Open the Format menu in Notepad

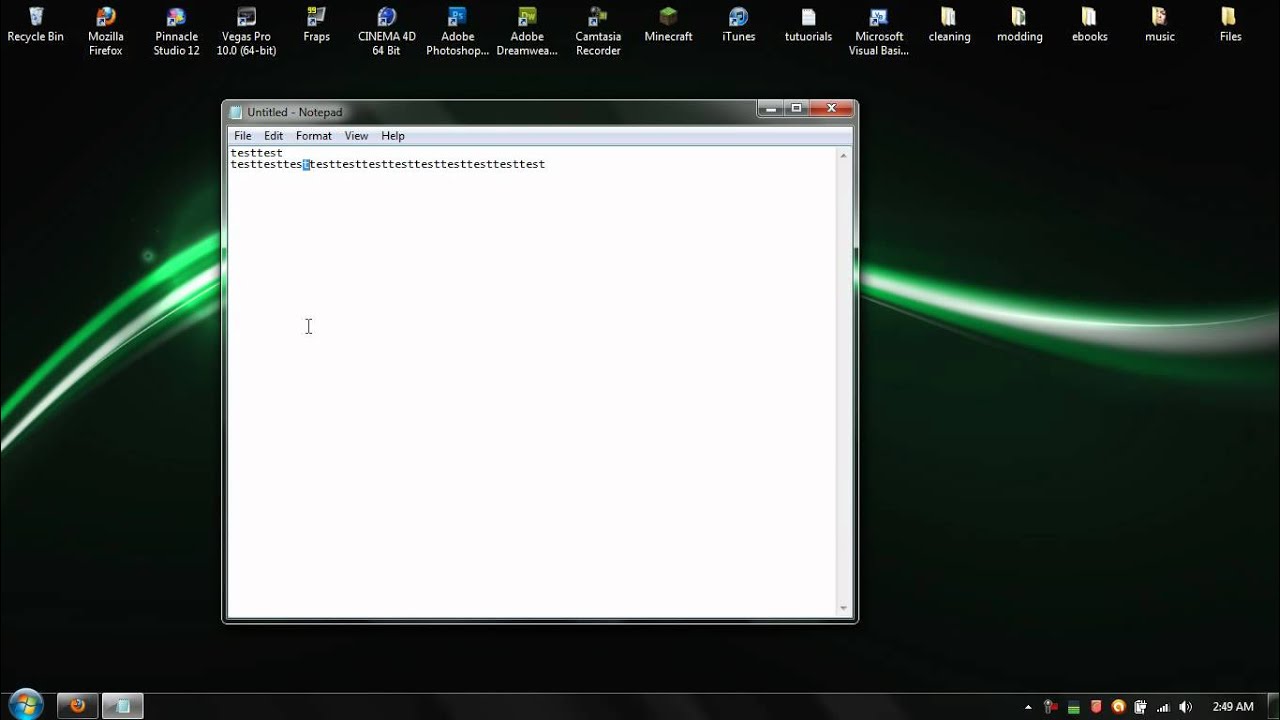(314, 136)
